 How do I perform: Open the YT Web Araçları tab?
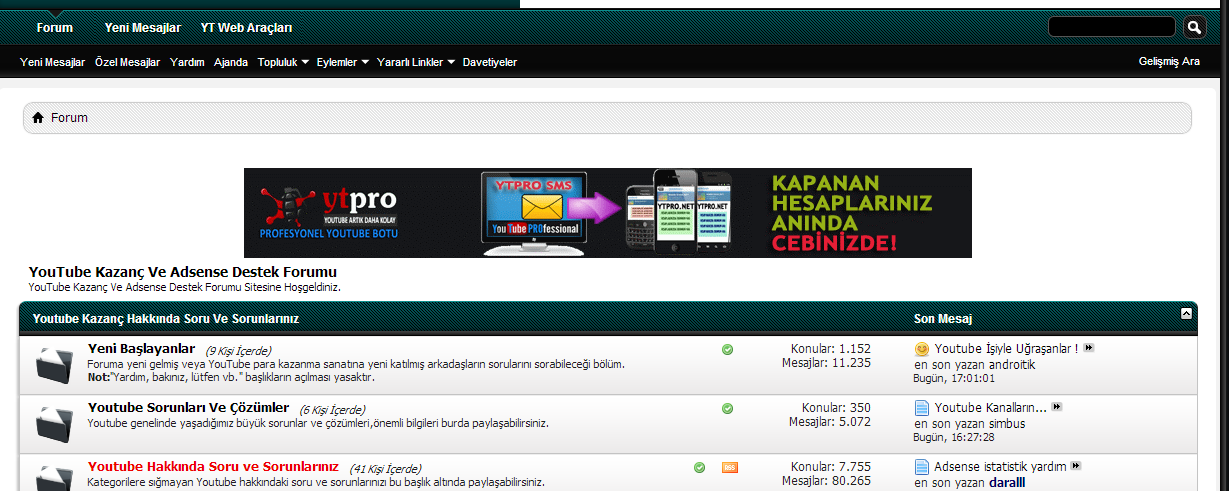[246, 28]
